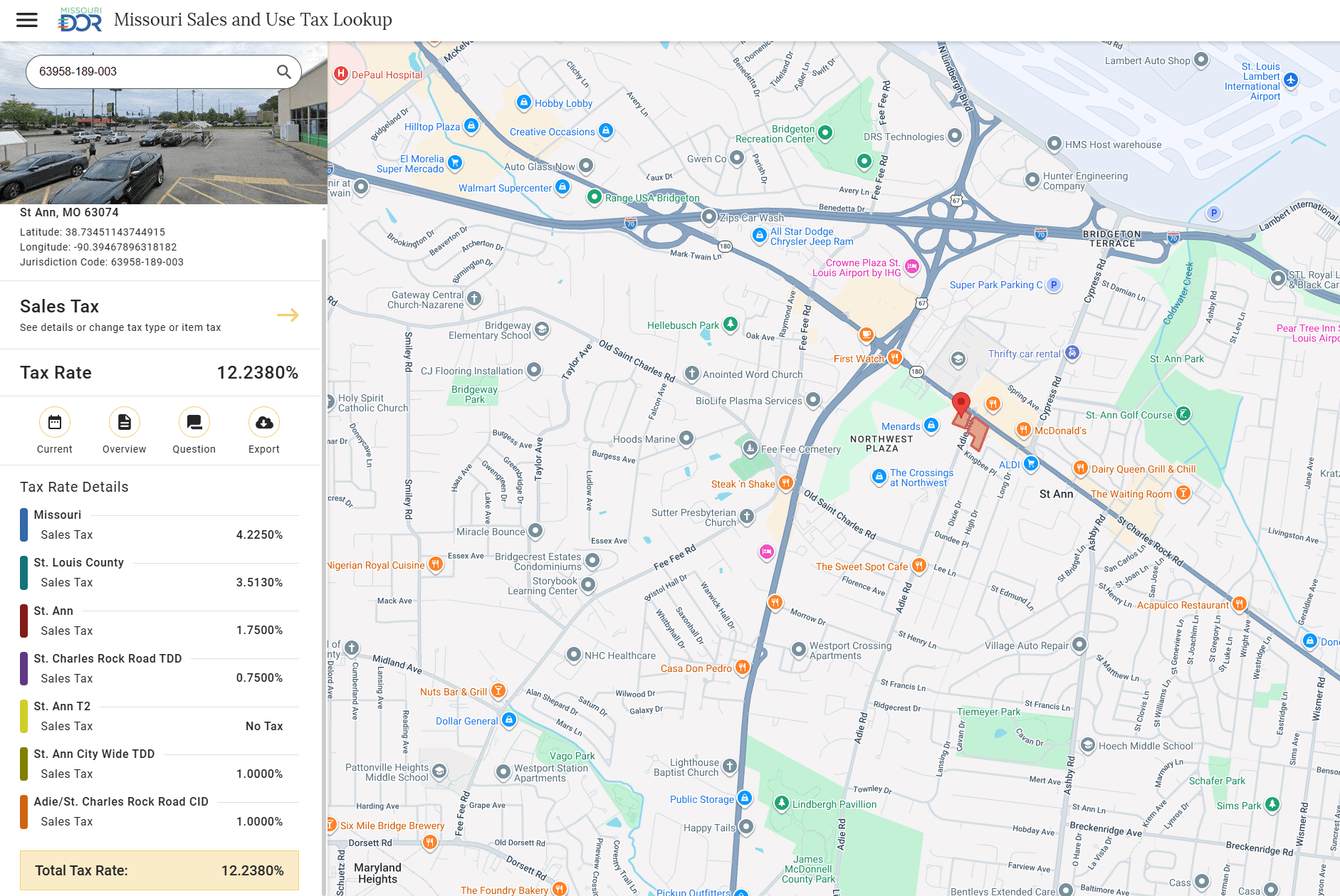Click the Walmart Supercenter map marker
The height and width of the screenshot is (896, 1340).
tap(562, 186)
